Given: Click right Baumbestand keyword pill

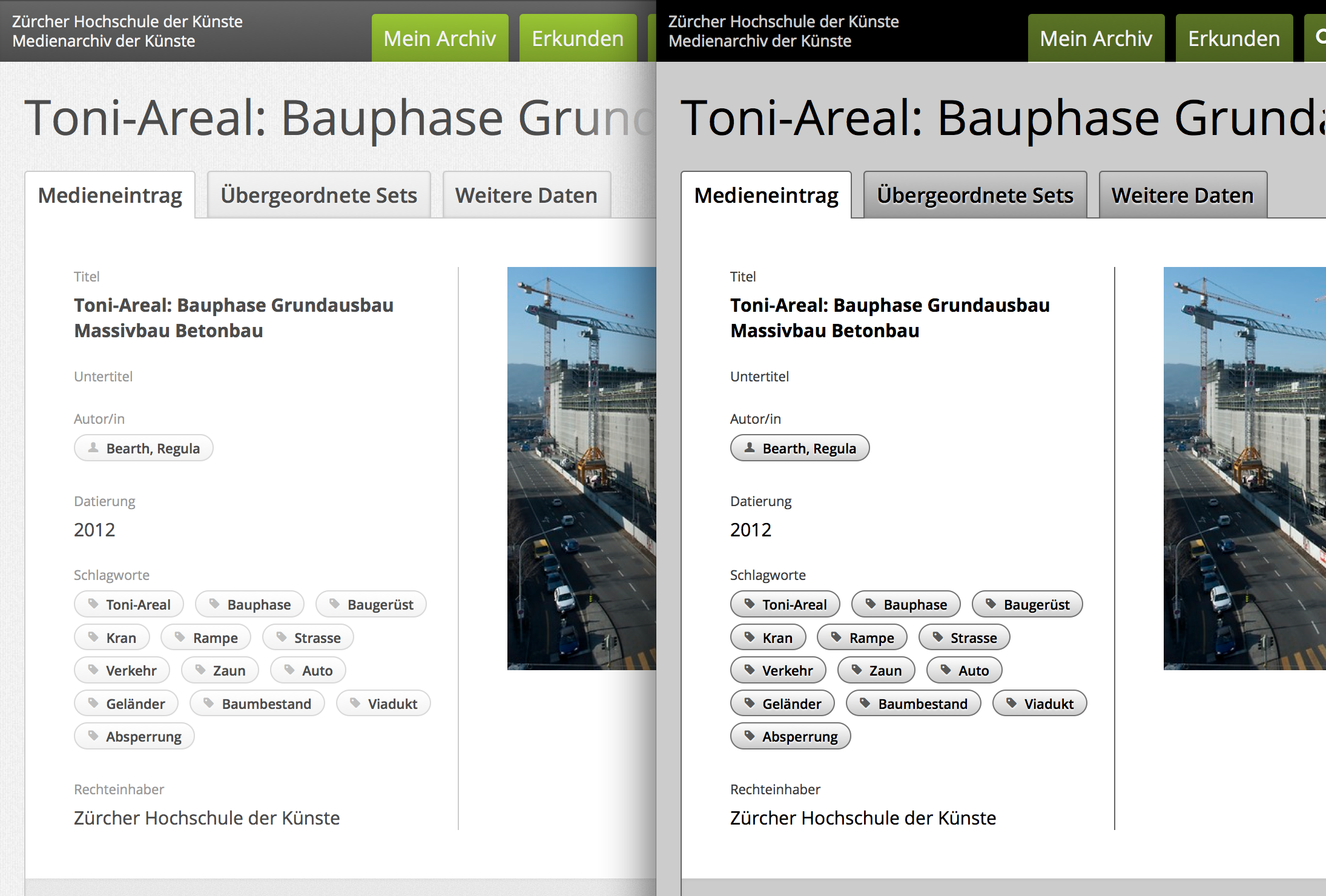Looking at the screenshot, I should 913,703.
